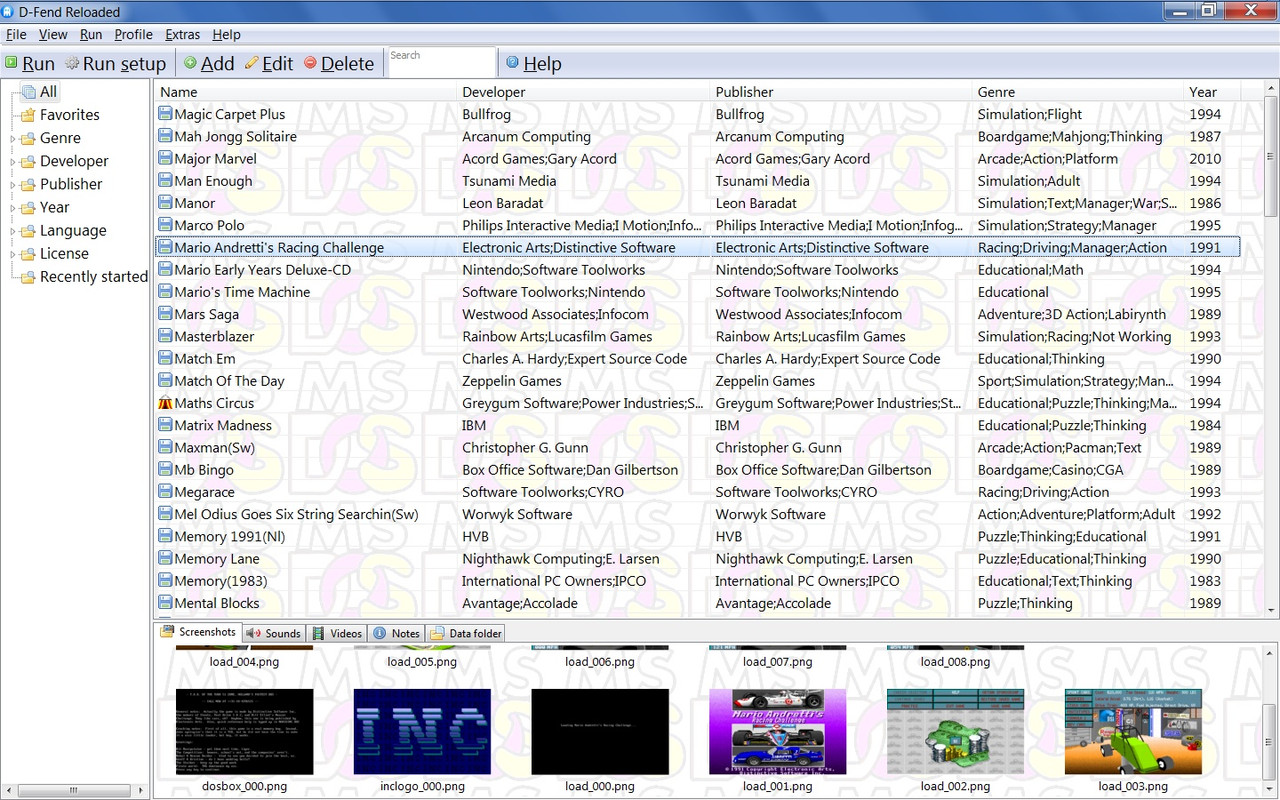
Task: Open Help from the toolbar
Action: tap(534, 63)
